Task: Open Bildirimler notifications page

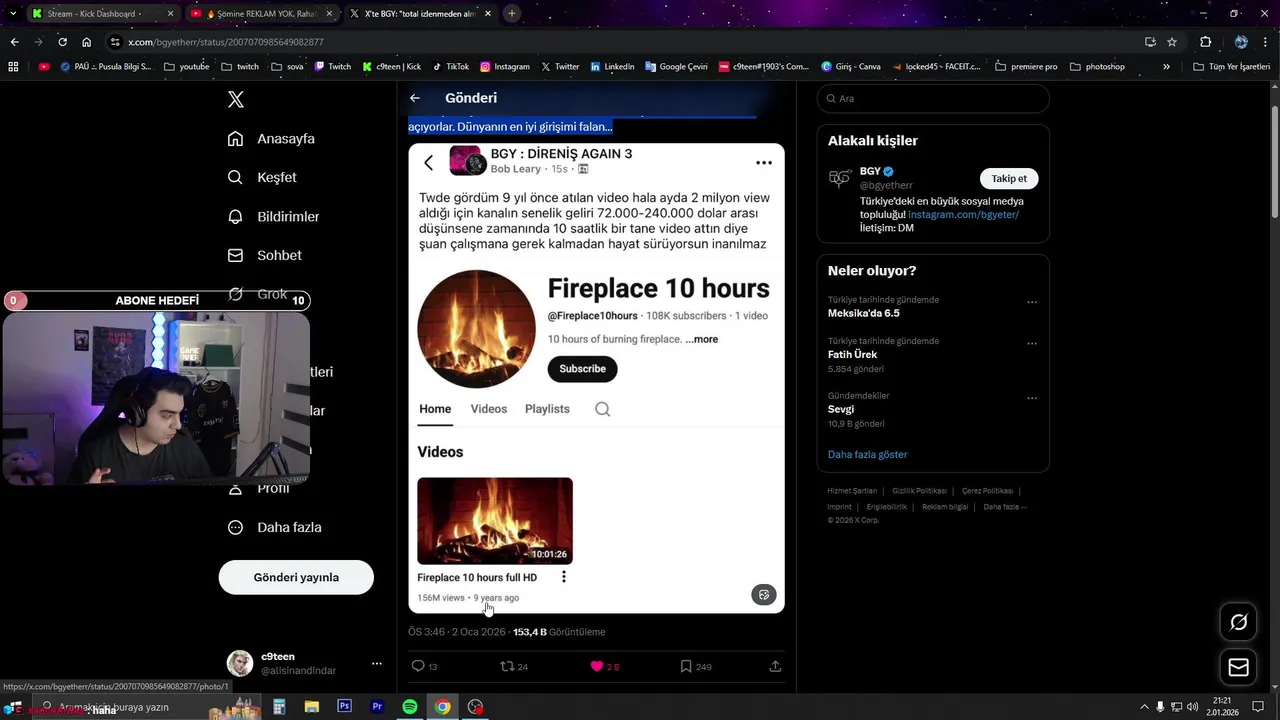Action: coord(273,216)
